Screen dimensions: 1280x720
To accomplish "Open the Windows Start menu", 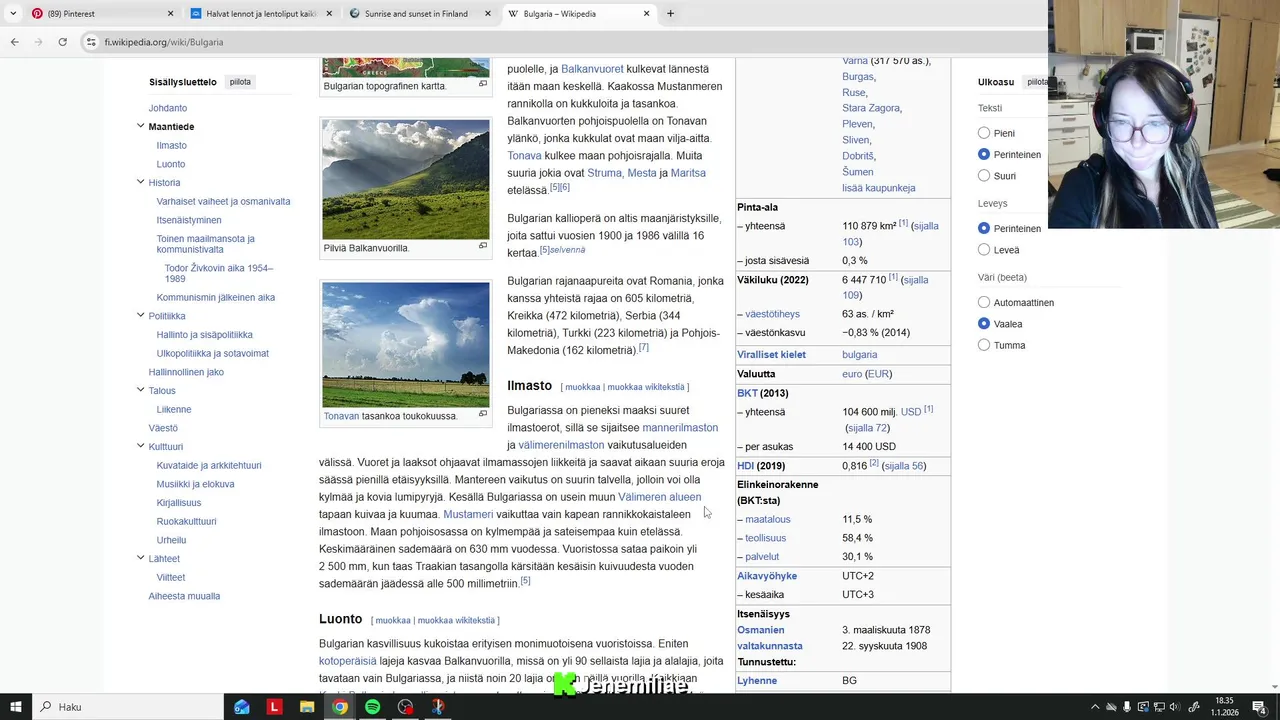I will [x=15, y=707].
